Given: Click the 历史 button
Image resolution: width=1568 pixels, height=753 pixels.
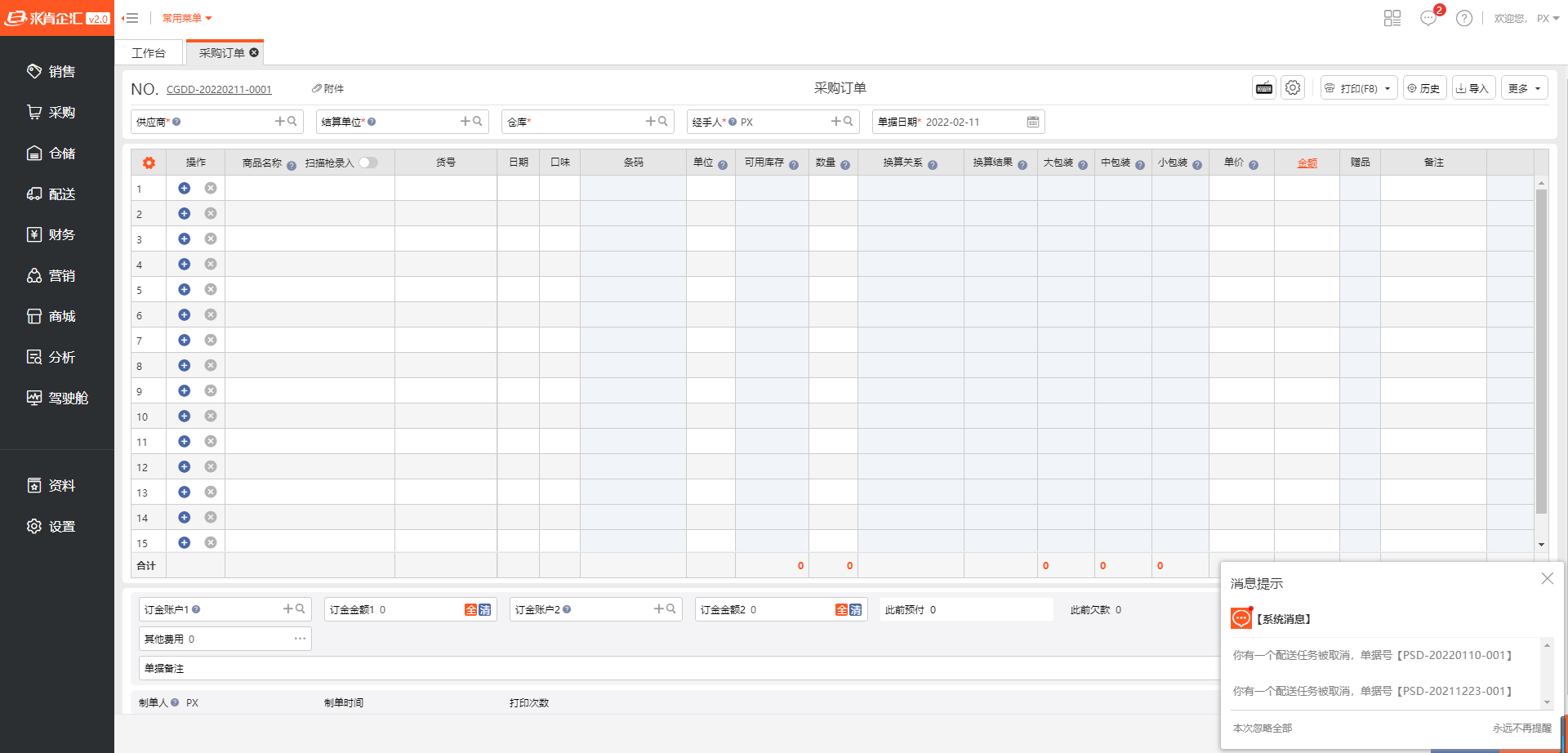Looking at the screenshot, I should [x=1424, y=88].
